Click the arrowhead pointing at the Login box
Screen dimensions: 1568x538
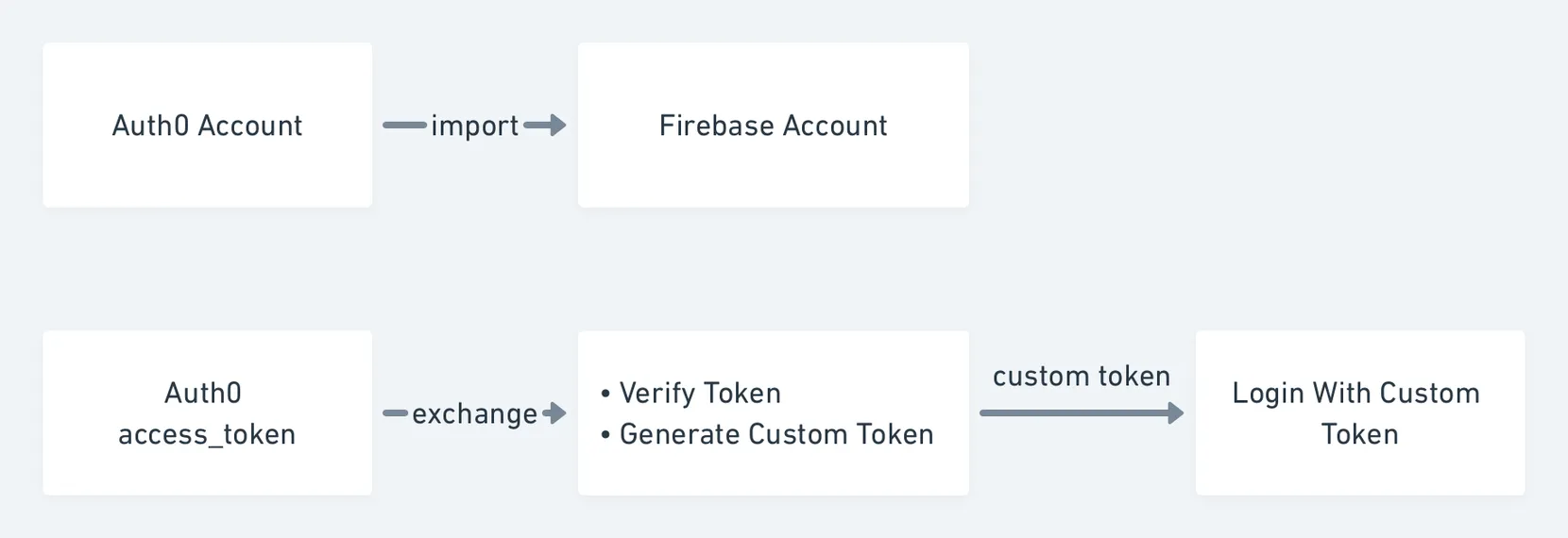[1175, 412]
